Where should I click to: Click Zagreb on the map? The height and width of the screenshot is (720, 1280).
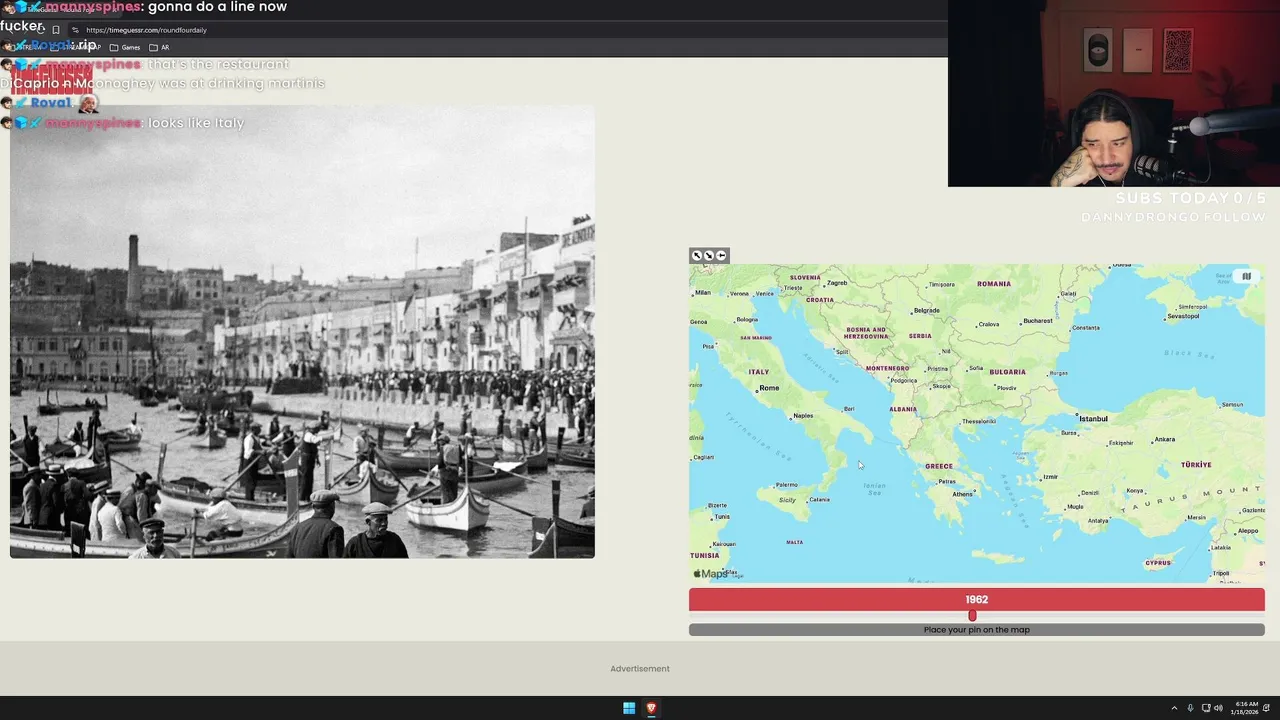[836, 283]
